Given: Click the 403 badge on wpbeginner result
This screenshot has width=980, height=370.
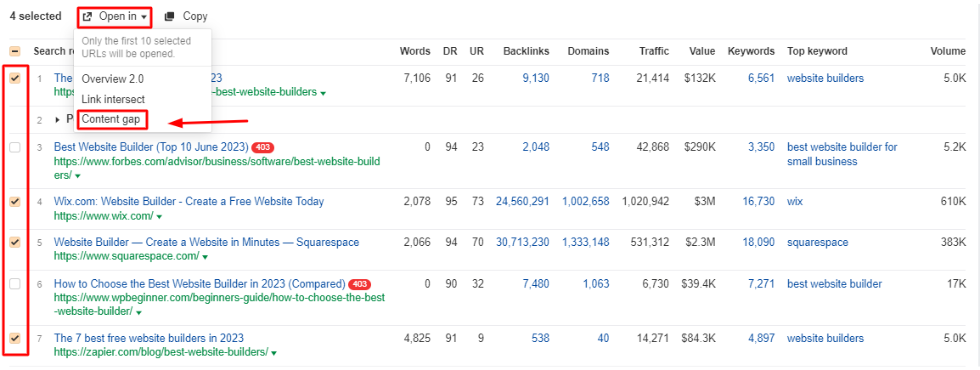Looking at the screenshot, I should point(359,284).
